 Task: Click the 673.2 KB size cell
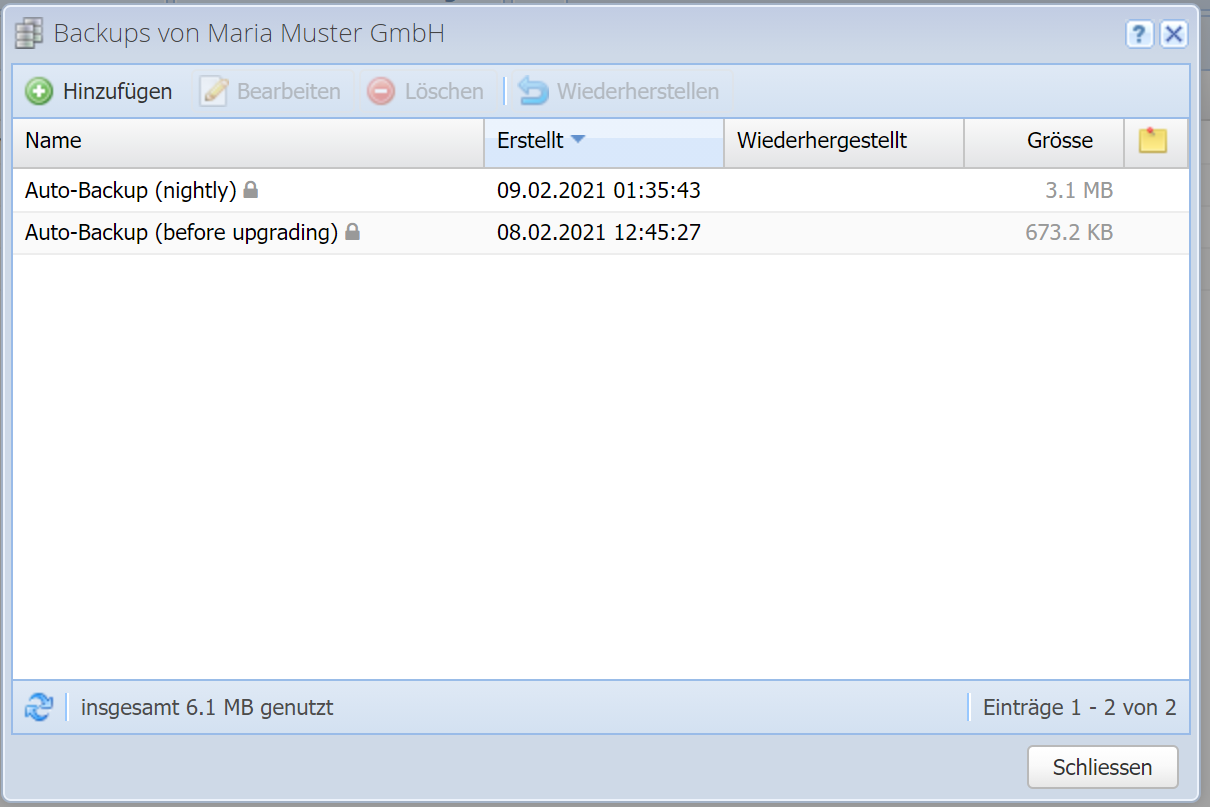pos(1068,233)
